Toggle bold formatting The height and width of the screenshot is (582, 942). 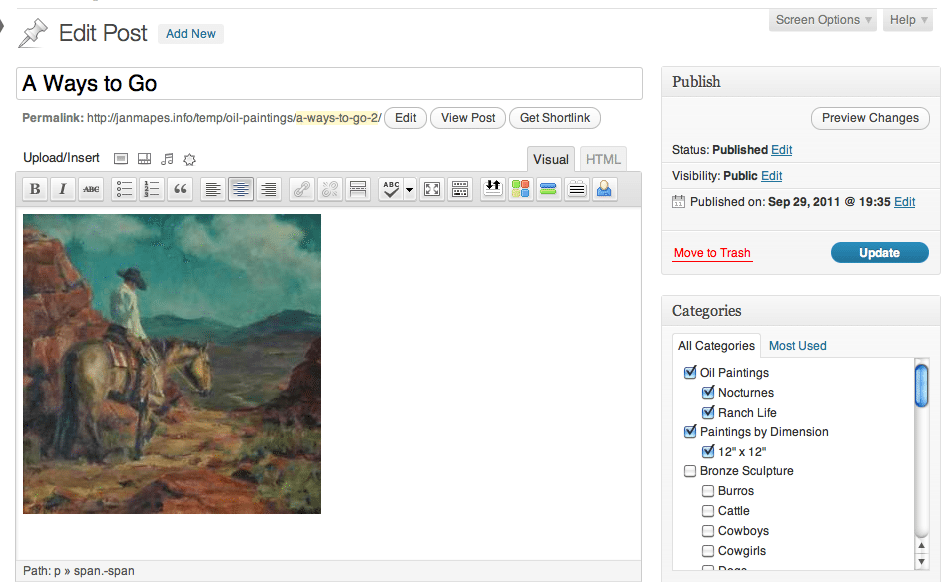coord(35,189)
